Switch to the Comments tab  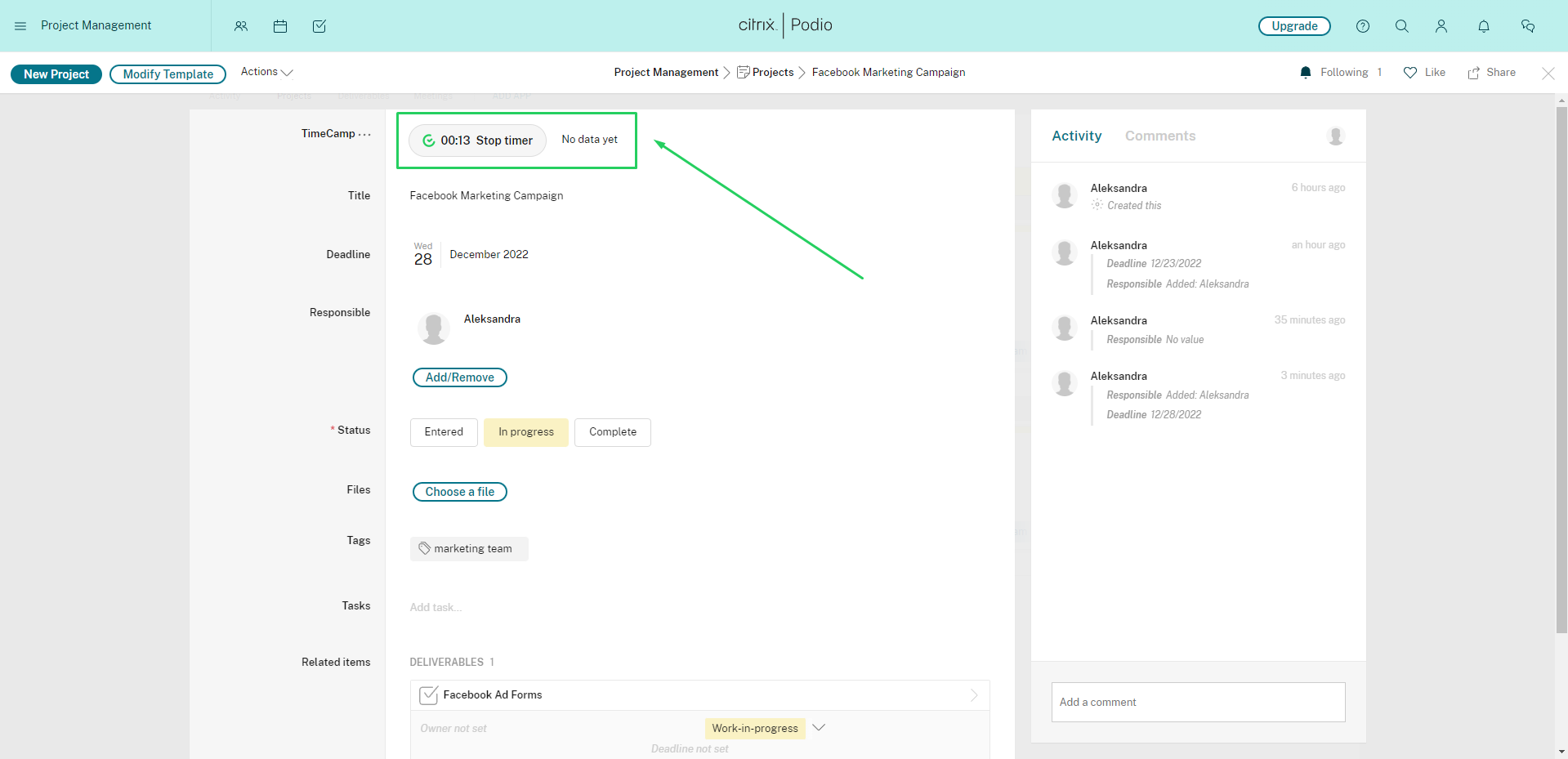coord(1159,136)
